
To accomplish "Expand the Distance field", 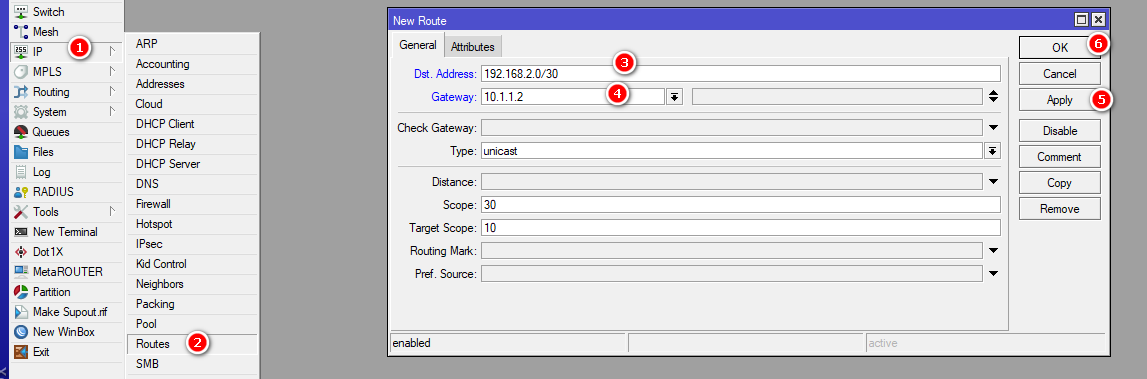I will 993,181.
